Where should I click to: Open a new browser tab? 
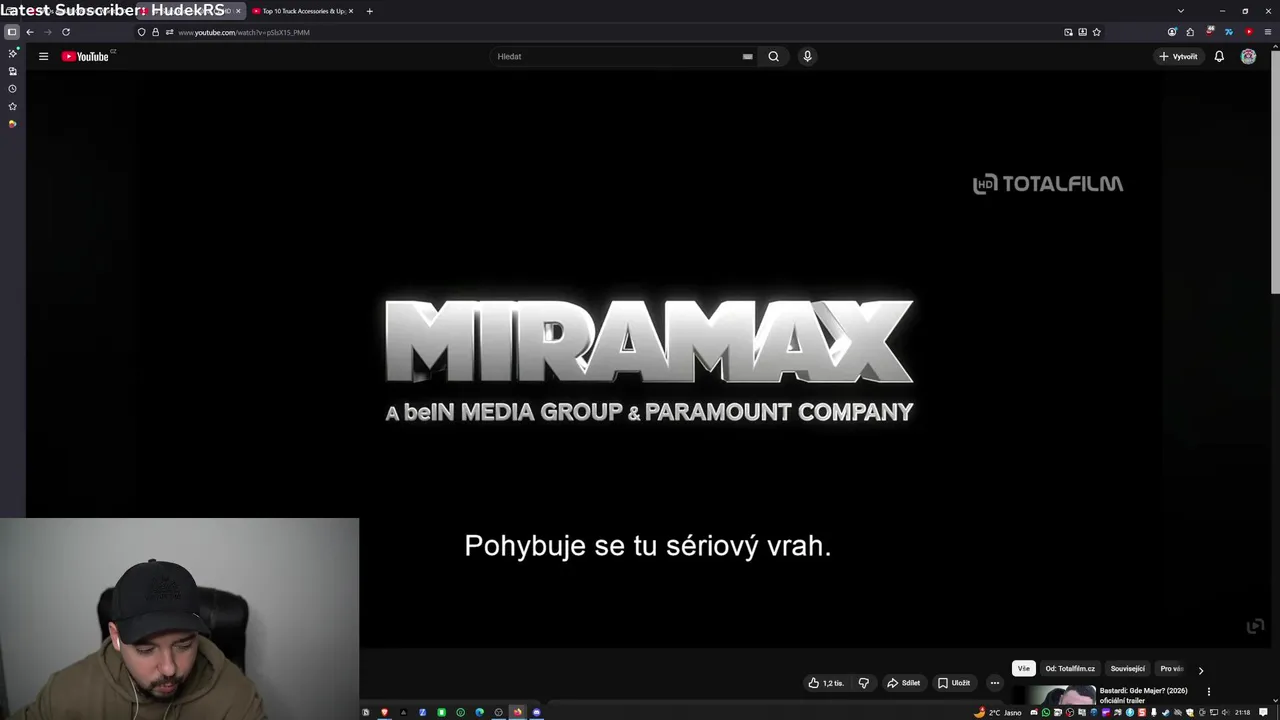pos(369,11)
